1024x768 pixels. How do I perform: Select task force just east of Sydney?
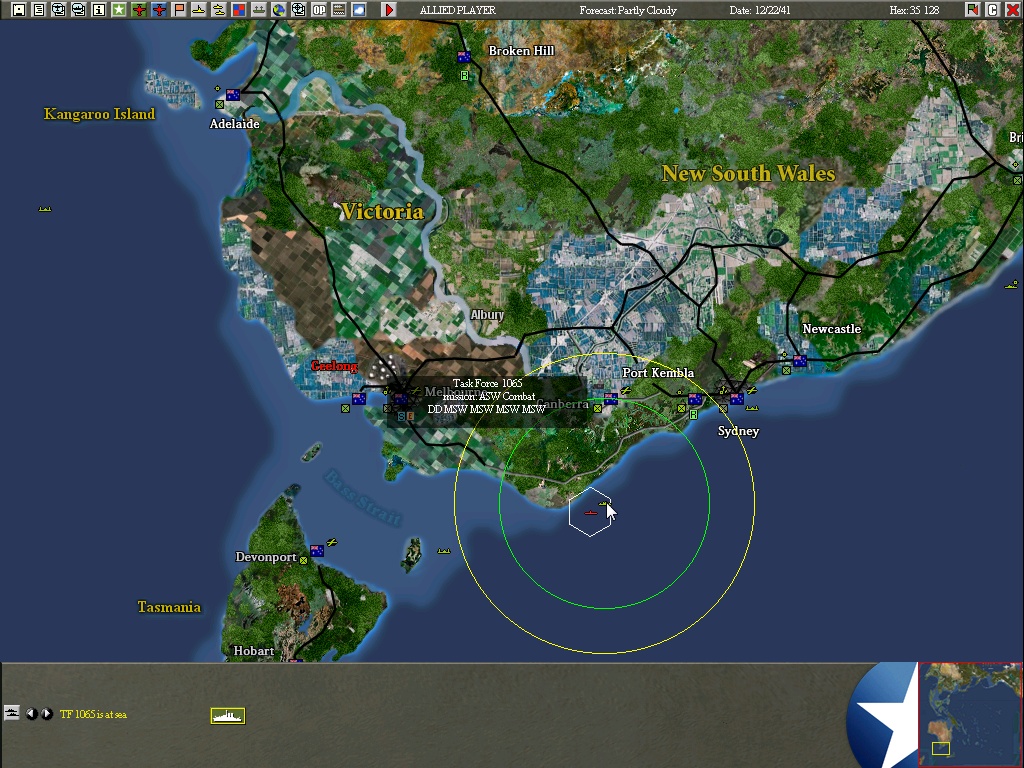point(752,408)
